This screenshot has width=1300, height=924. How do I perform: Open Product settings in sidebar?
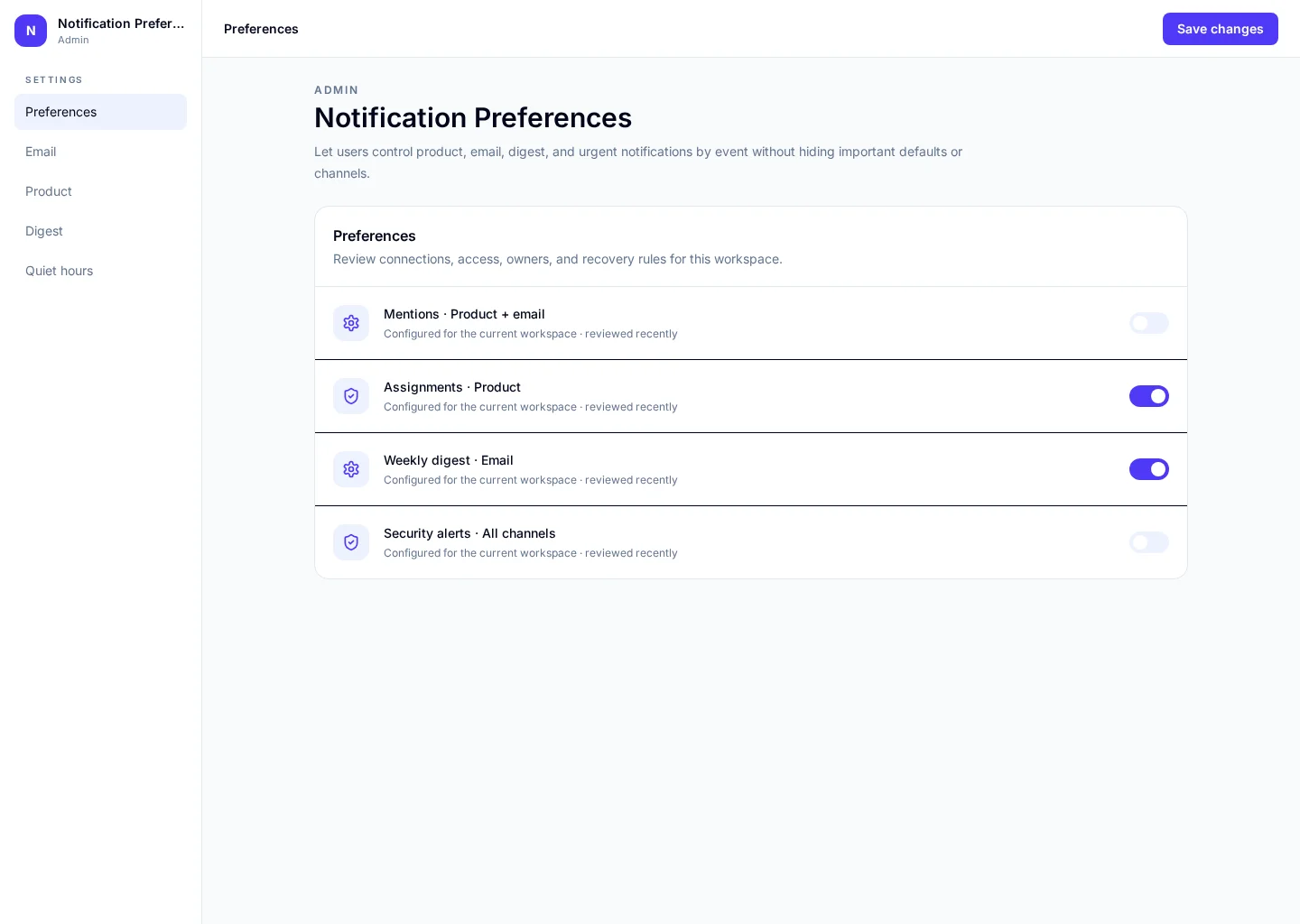tap(100, 191)
